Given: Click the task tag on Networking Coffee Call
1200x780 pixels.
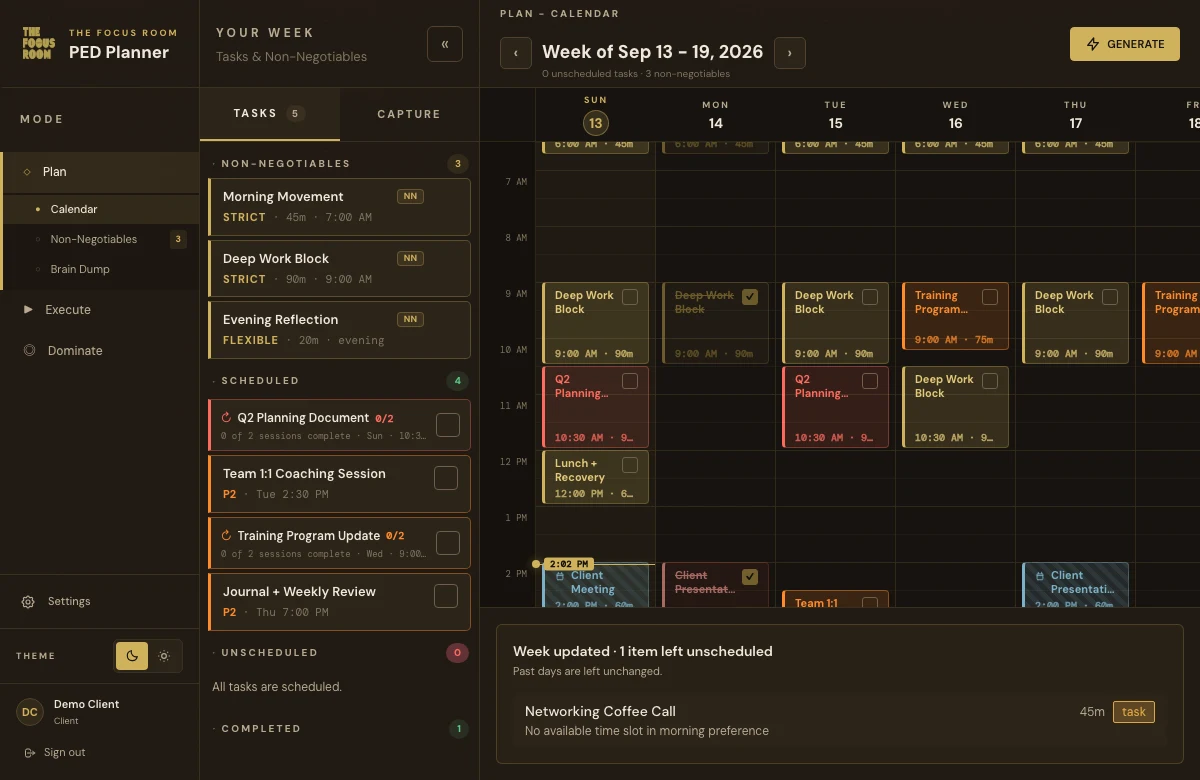Looking at the screenshot, I should (x=1134, y=712).
